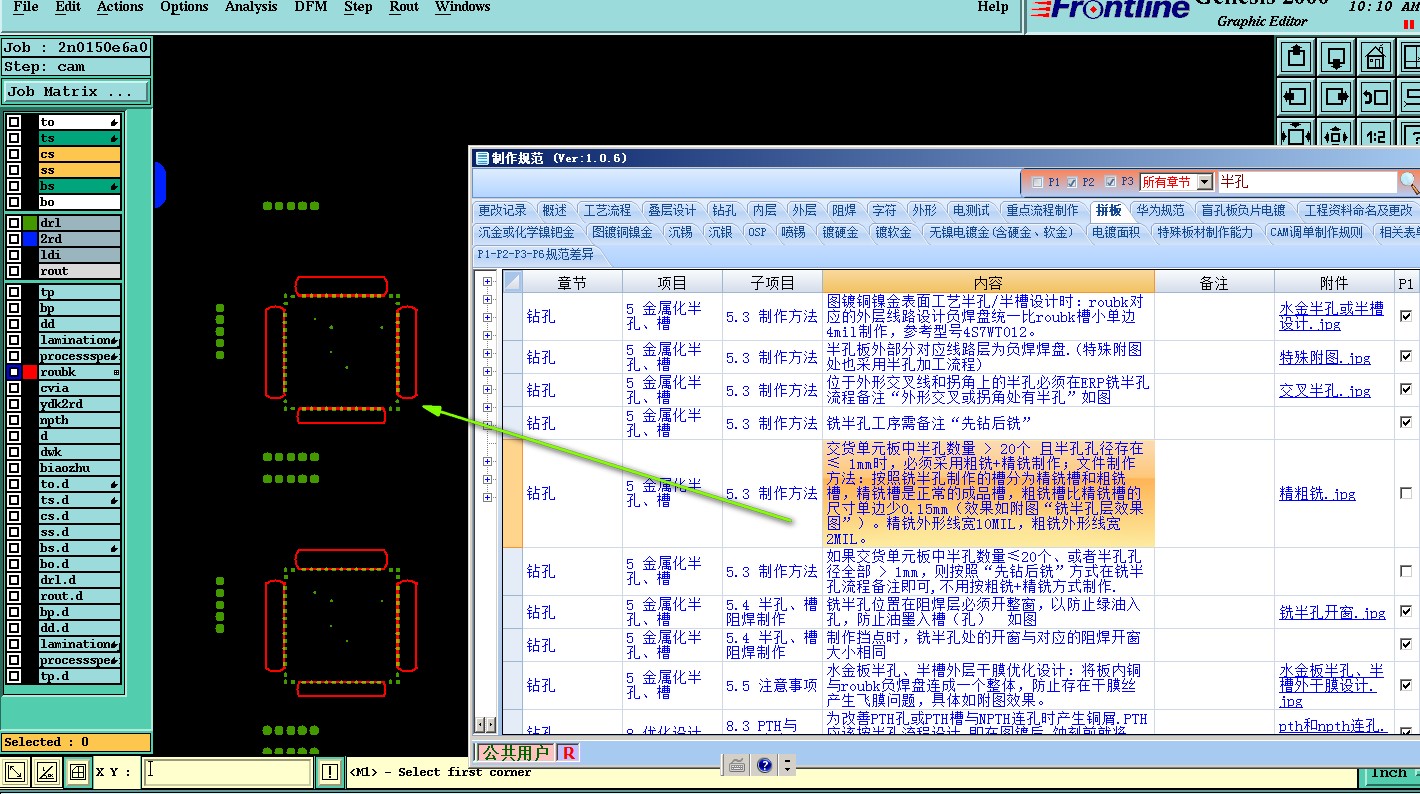The height and width of the screenshot is (794, 1420).
Task: Toggle the P2 filter checkbox
Action: [x=1073, y=182]
